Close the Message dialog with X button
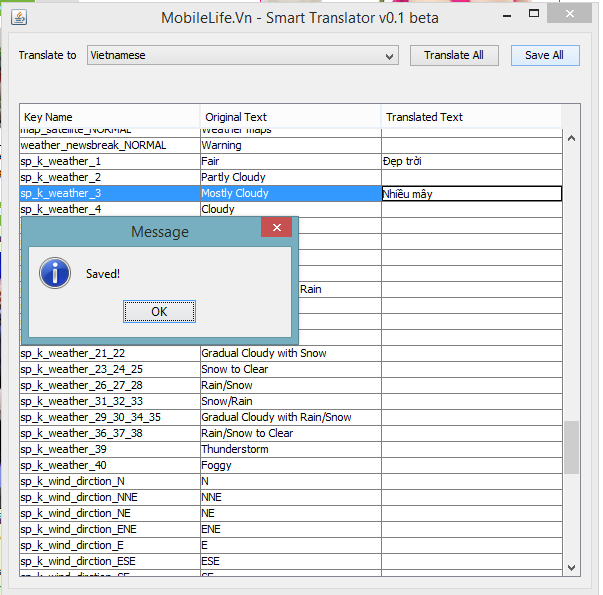Image resolution: width=603 pixels, height=595 pixels. tap(276, 229)
